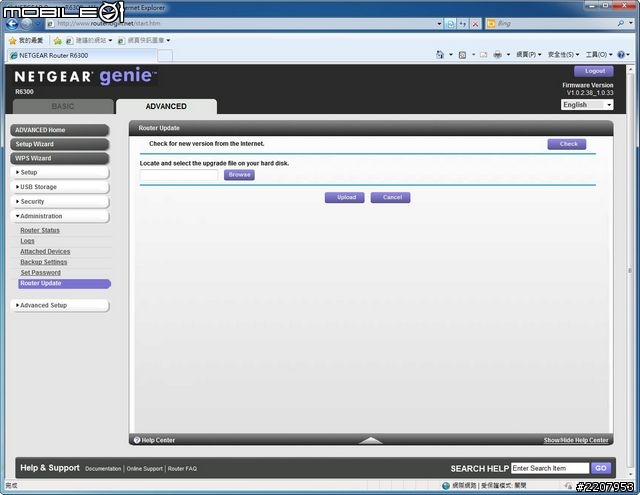Open the Print dropdown arrow
Image resolution: width=640 pixels, height=495 pixels.
[x=508, y=54]
